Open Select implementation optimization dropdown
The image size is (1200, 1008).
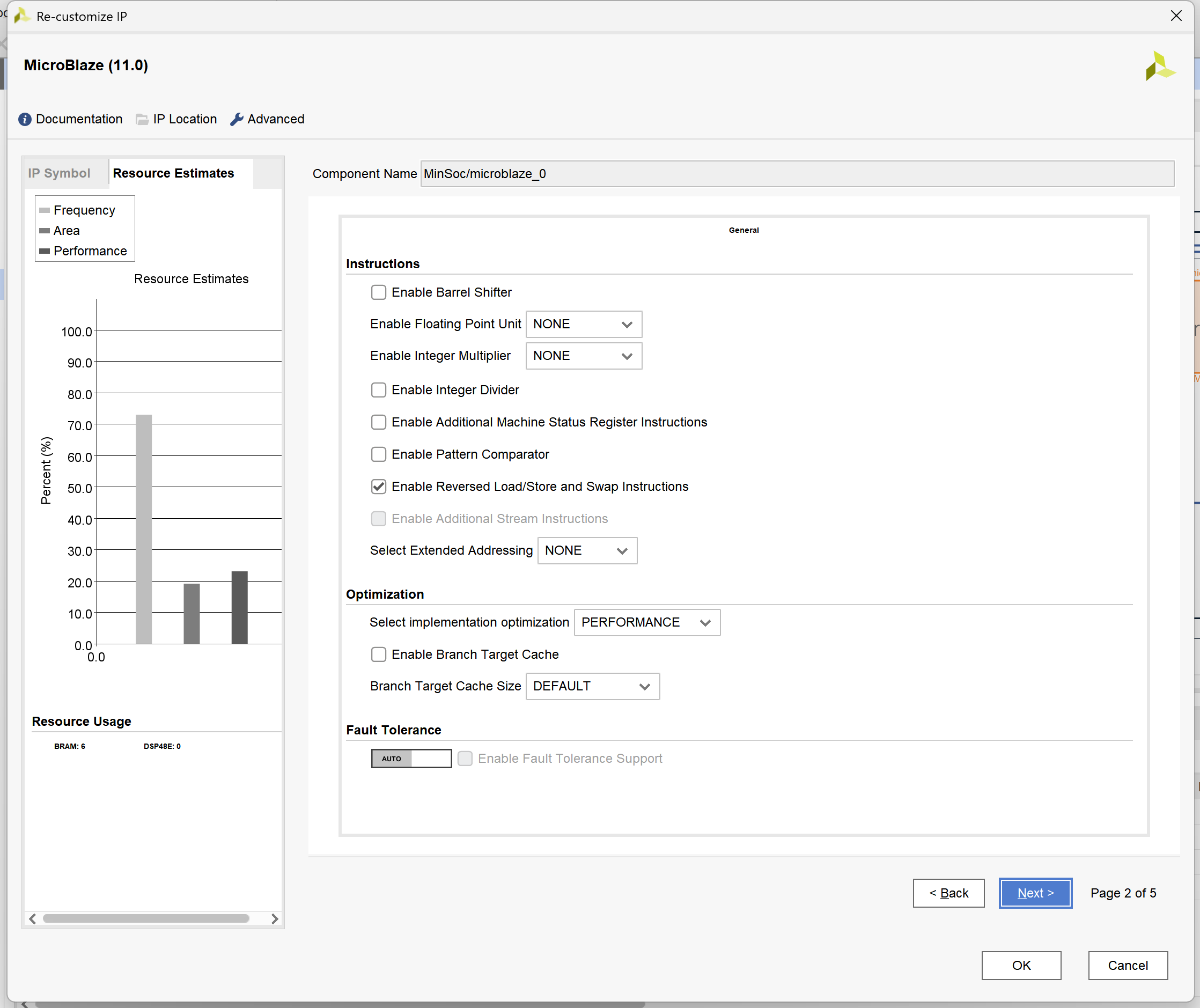(x=647, y=623)
